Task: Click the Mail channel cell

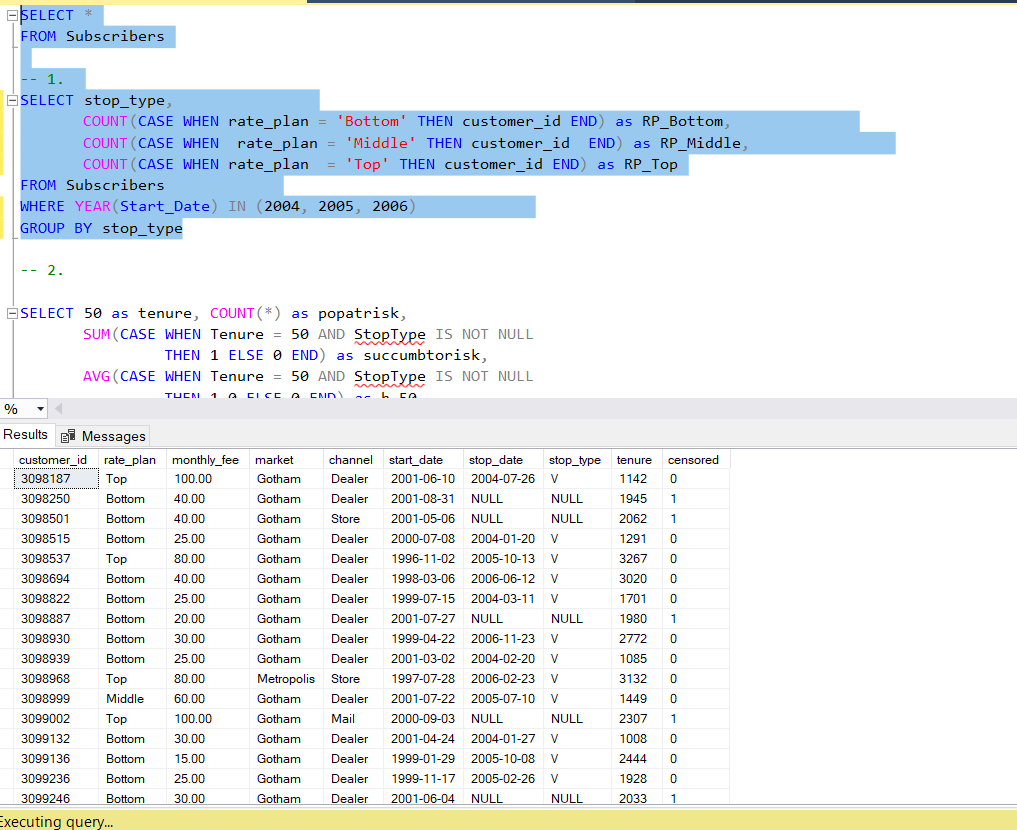Action: coord(343,719)
